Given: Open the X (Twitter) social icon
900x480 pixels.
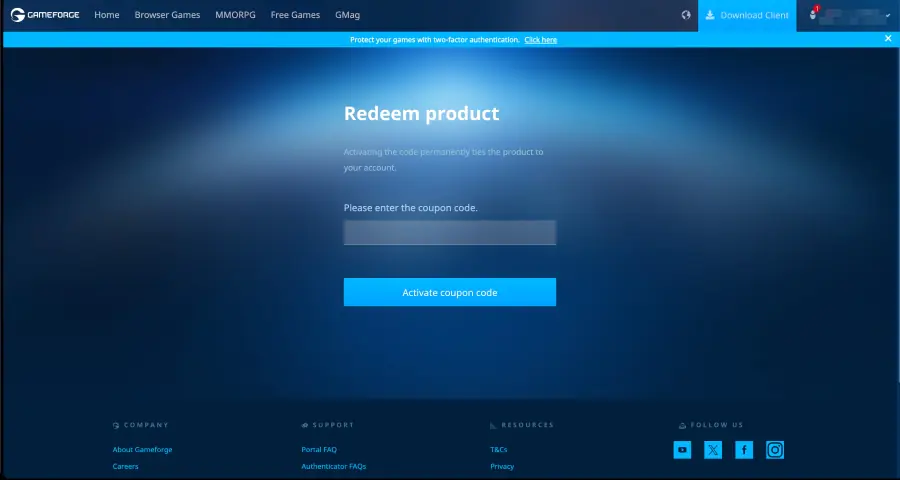Looking at the screenshot, I should point(713,450).
